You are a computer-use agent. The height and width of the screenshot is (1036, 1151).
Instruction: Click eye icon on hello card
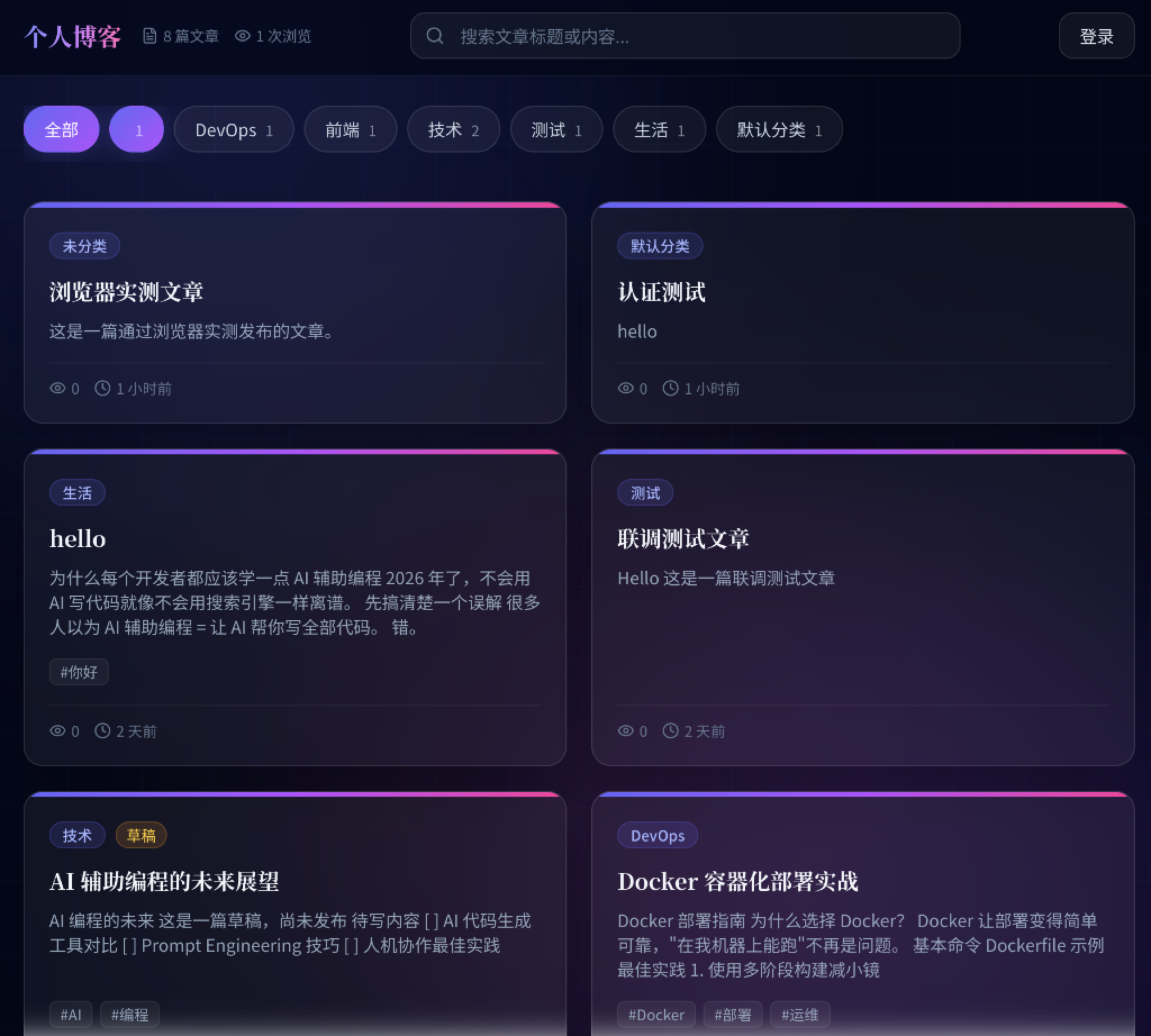[x=57, y=731]
